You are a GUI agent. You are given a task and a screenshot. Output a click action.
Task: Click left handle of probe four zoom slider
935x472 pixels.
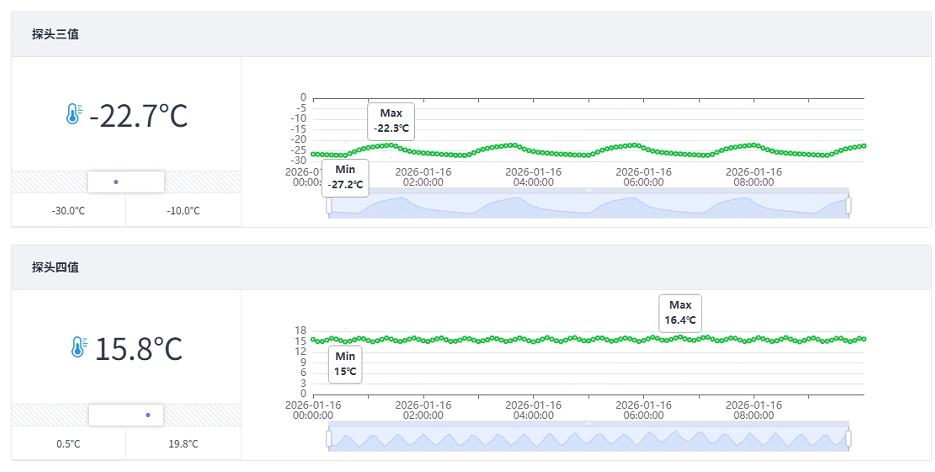point(329,438)
